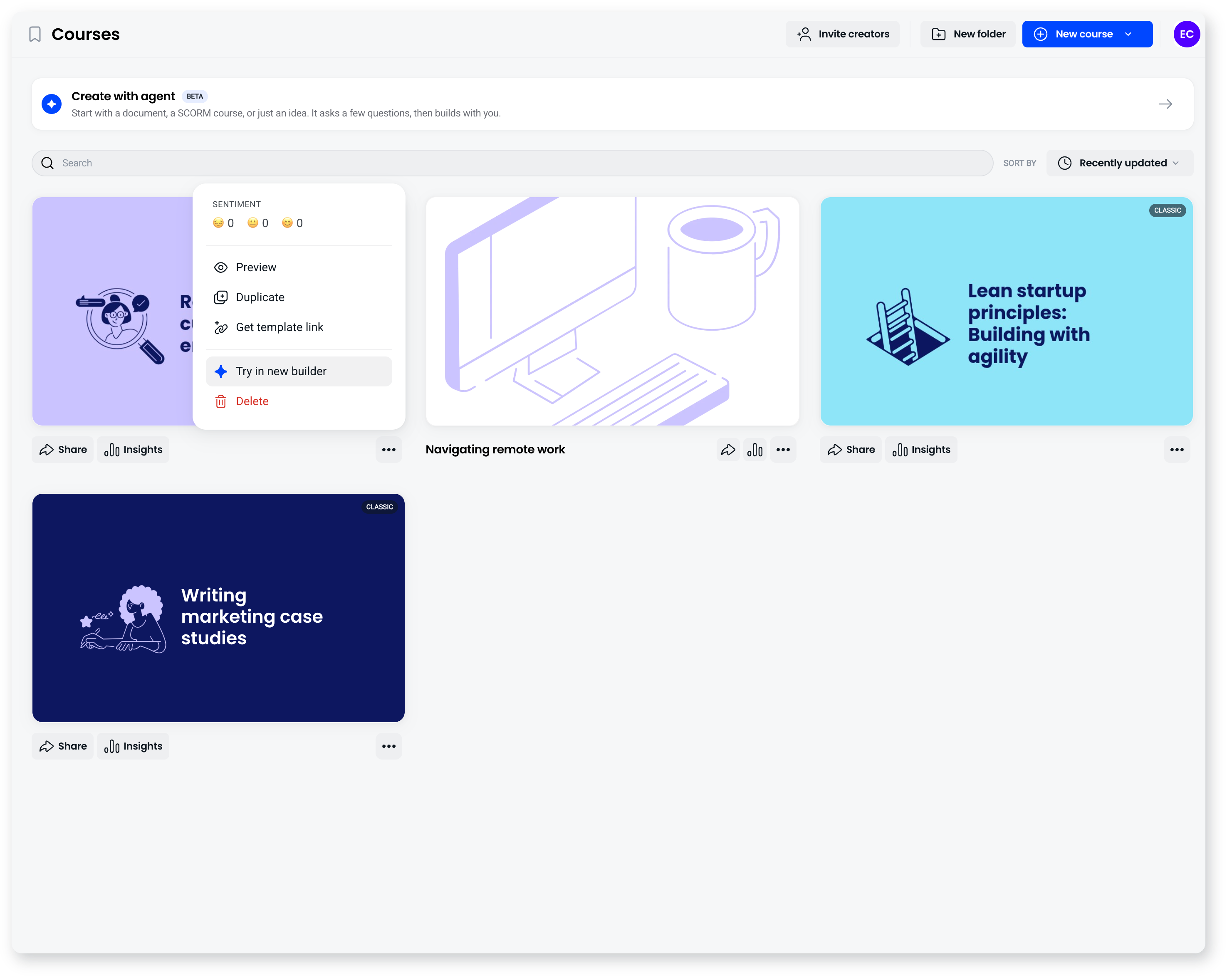This screenshot has height=980, width=1232.
Task: Click the sad sentiment emoji count
Action: point(223,223)
